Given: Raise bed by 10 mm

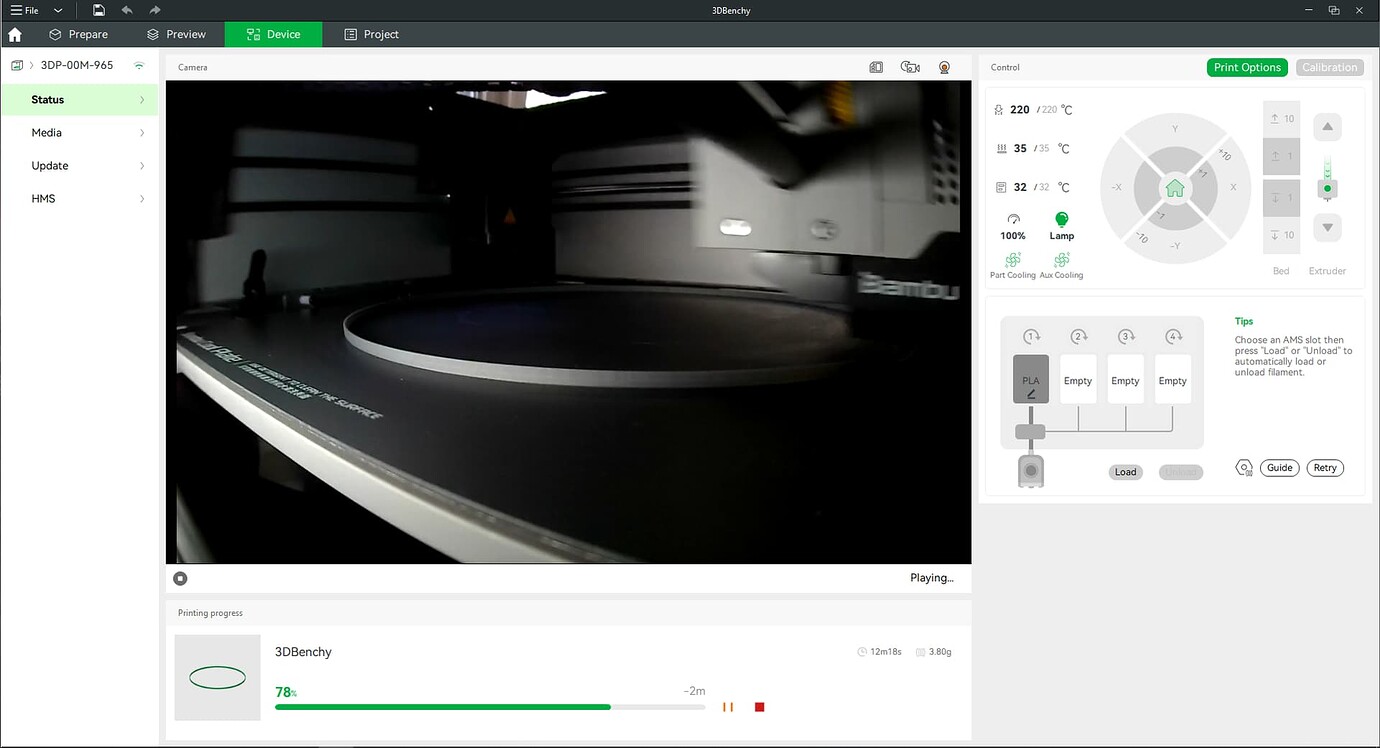Looking at the screenshot, I should 1282,118.
